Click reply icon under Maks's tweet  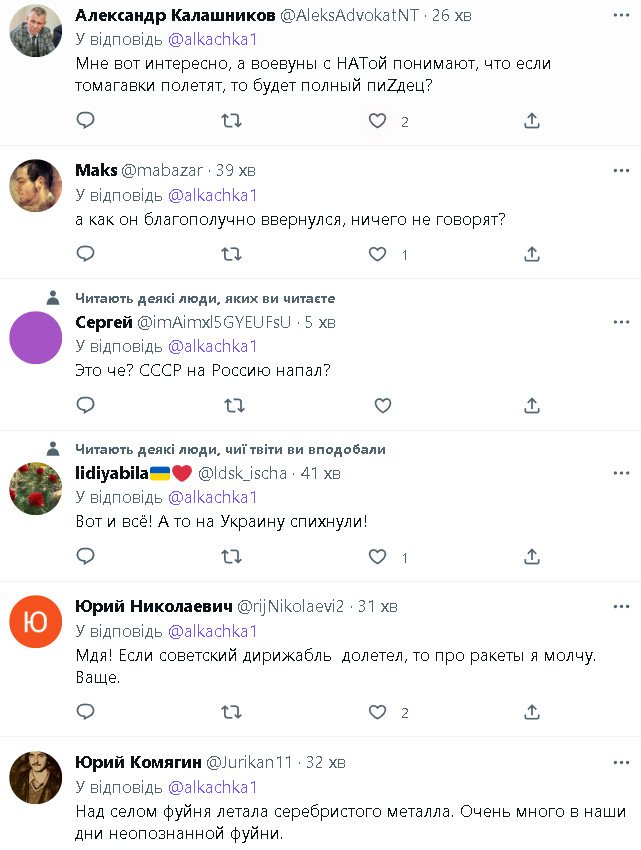click(86, 255)
